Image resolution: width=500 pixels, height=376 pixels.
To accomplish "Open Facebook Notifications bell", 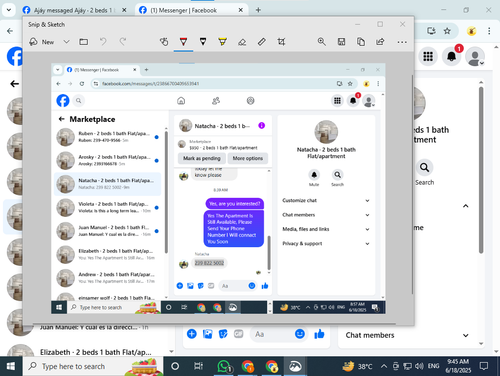I will tap(452, 56).
